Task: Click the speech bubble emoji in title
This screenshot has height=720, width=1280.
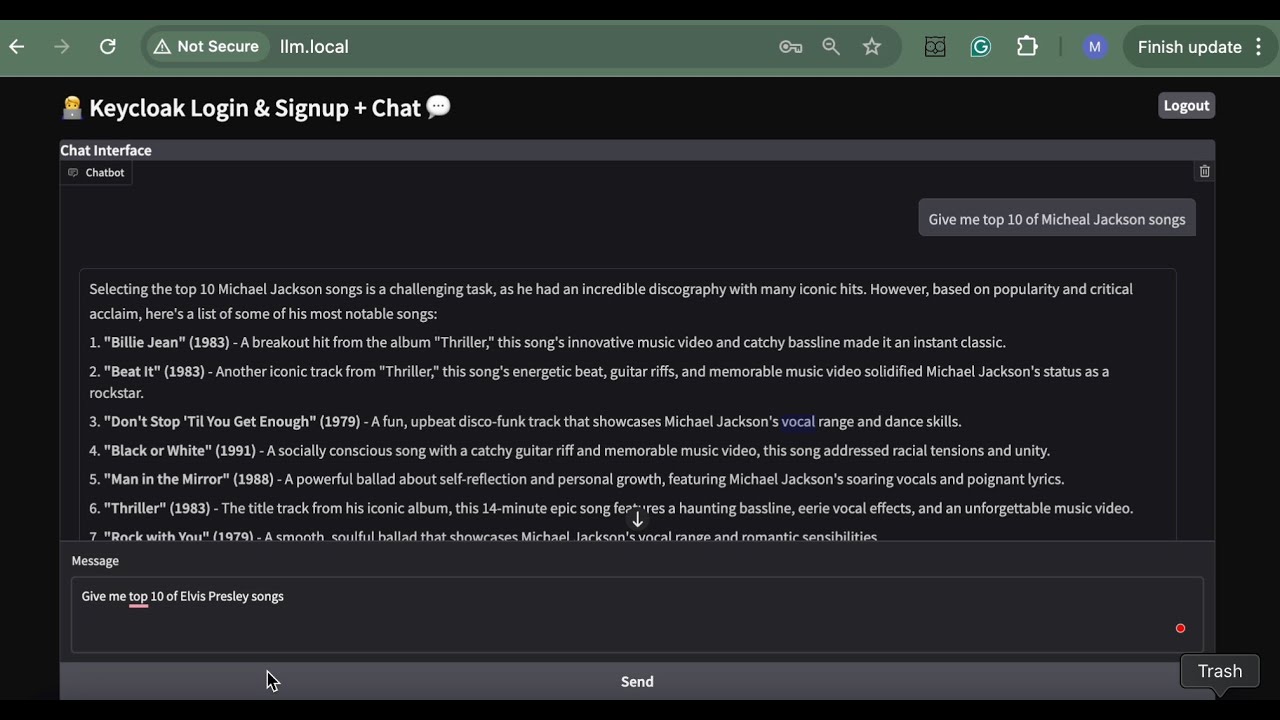Action: pyautogui.click(x=438, y=107)
